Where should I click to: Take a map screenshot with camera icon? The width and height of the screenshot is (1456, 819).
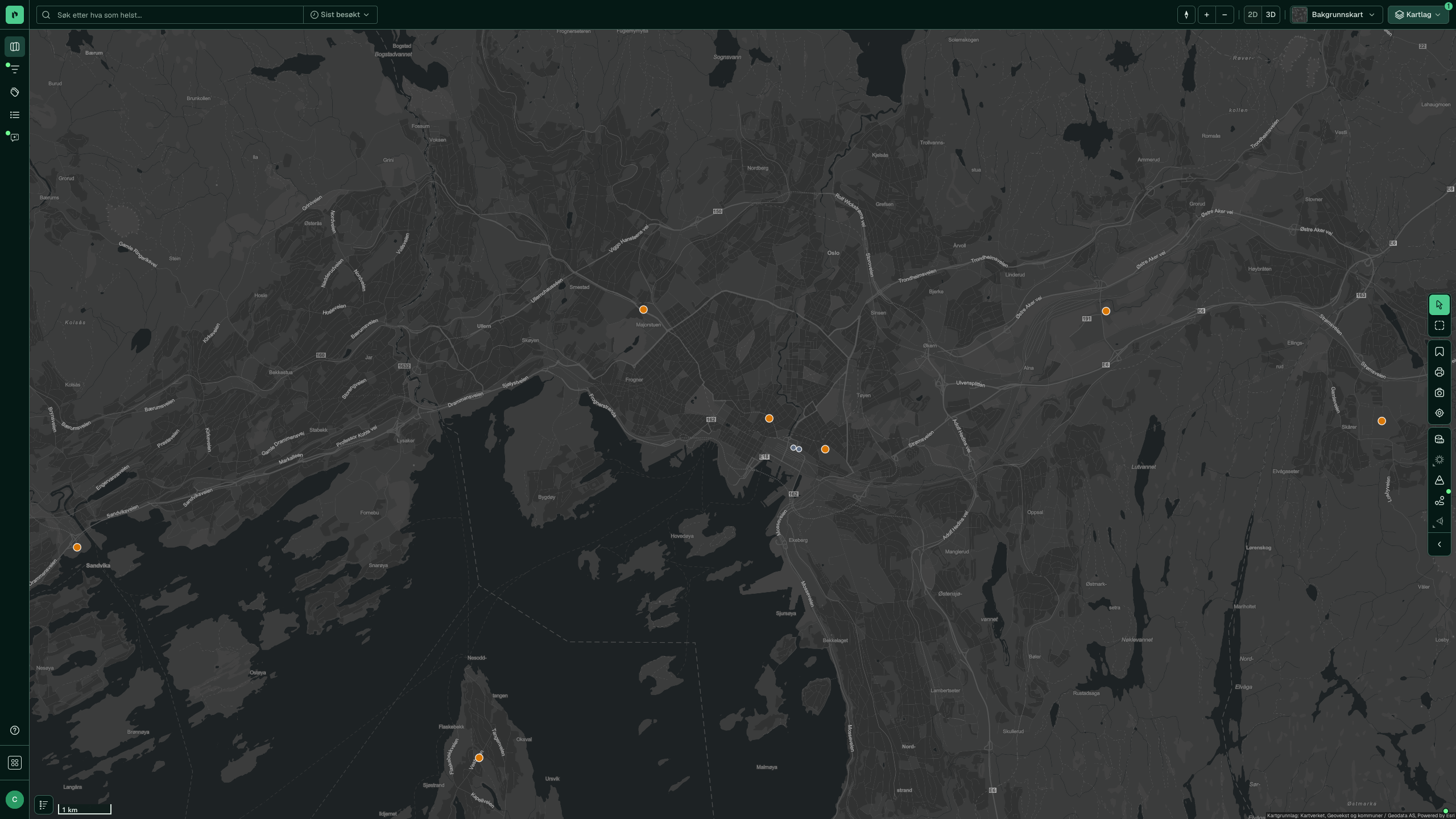[x=1440, y=393]
